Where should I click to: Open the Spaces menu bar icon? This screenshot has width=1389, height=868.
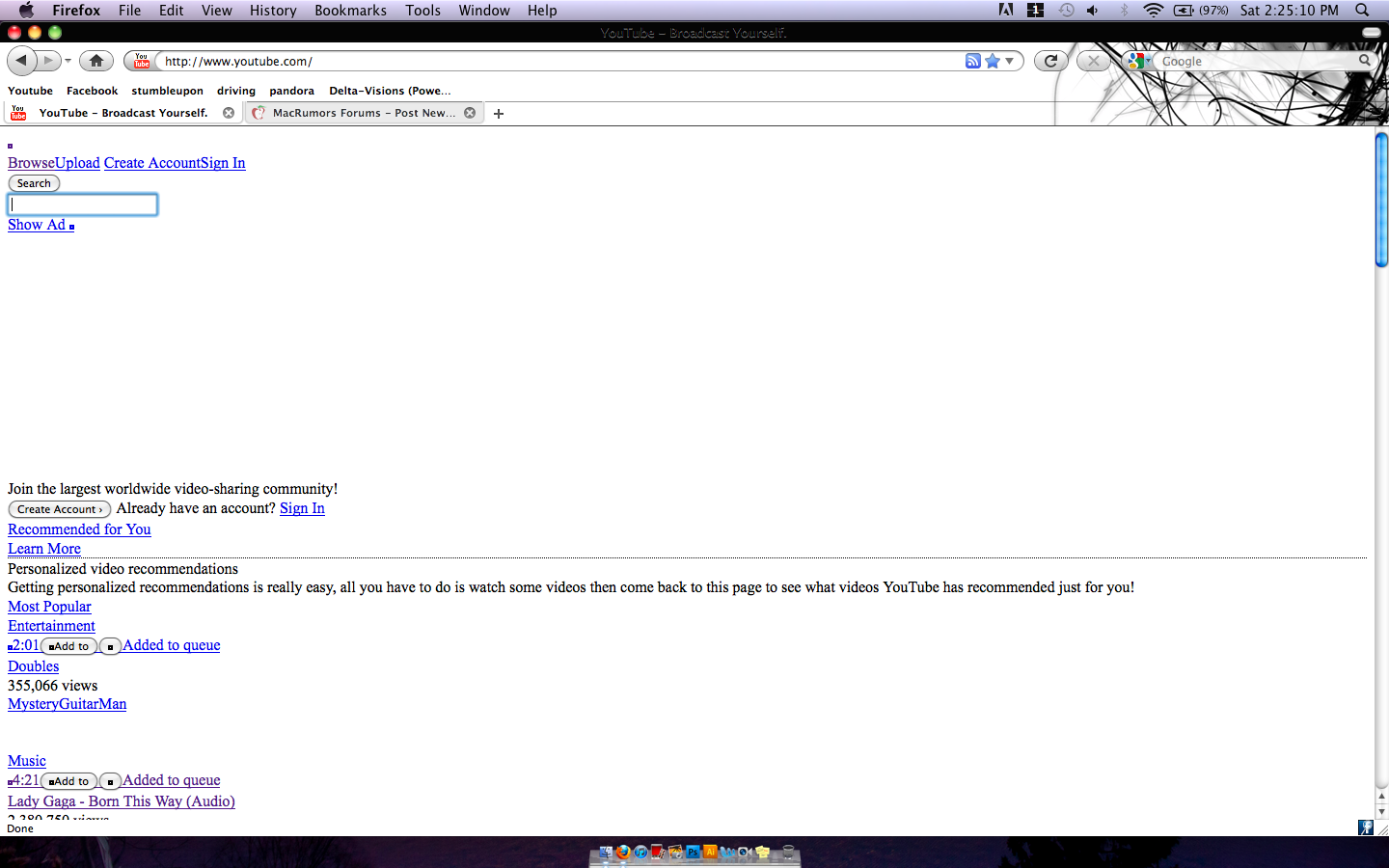tap(1035, 10)
